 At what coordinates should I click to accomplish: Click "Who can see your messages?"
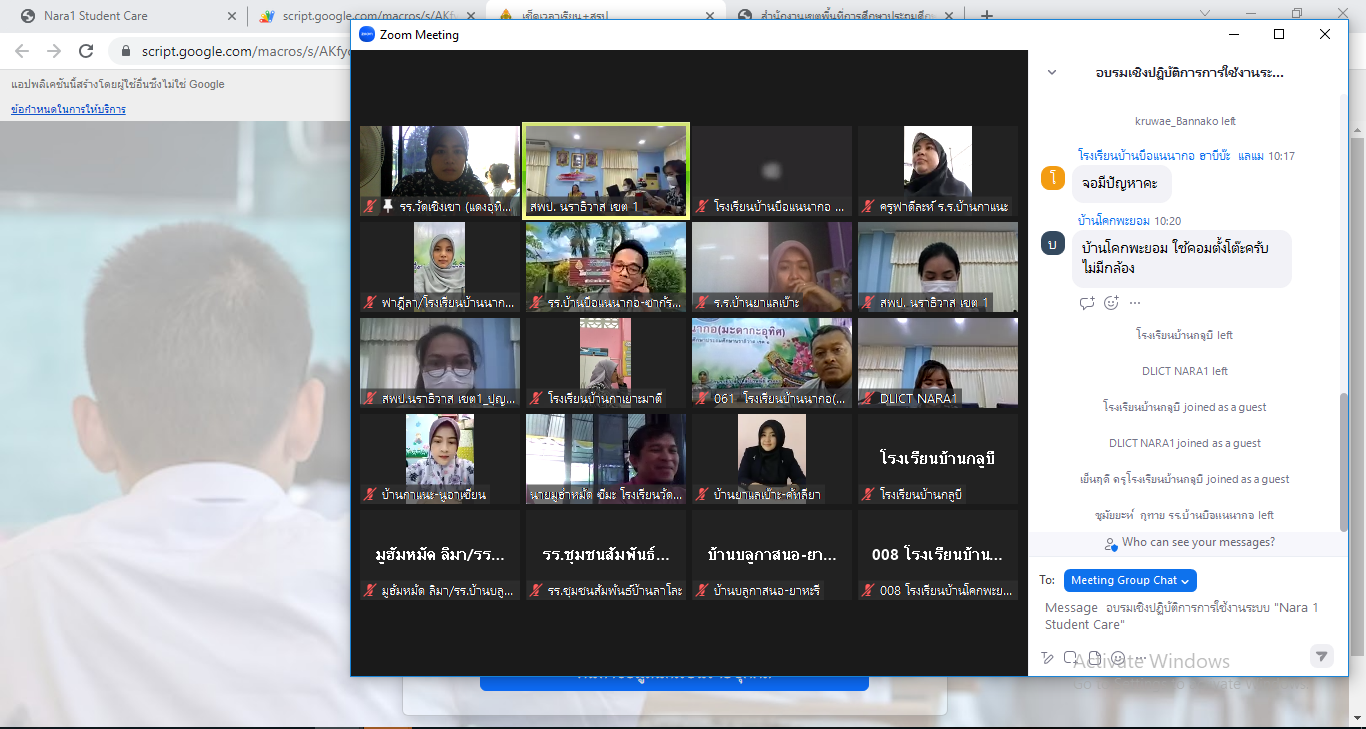pyautogui.click(x=1198, y=543)
